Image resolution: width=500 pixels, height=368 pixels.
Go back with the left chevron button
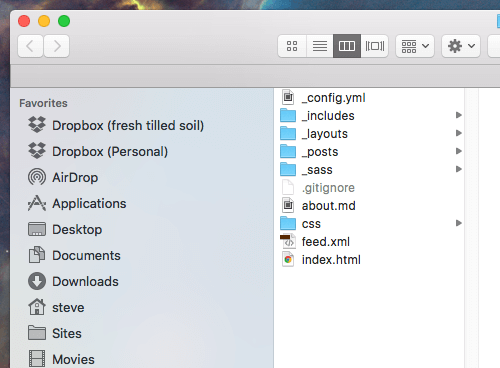tap(30, 46)
